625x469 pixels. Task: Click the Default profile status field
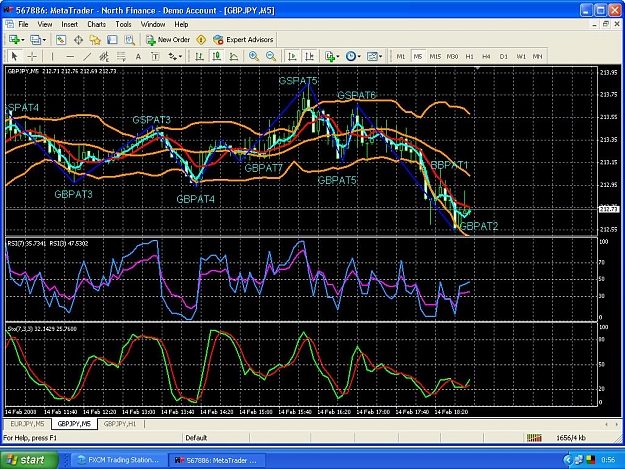coord(216,438)
